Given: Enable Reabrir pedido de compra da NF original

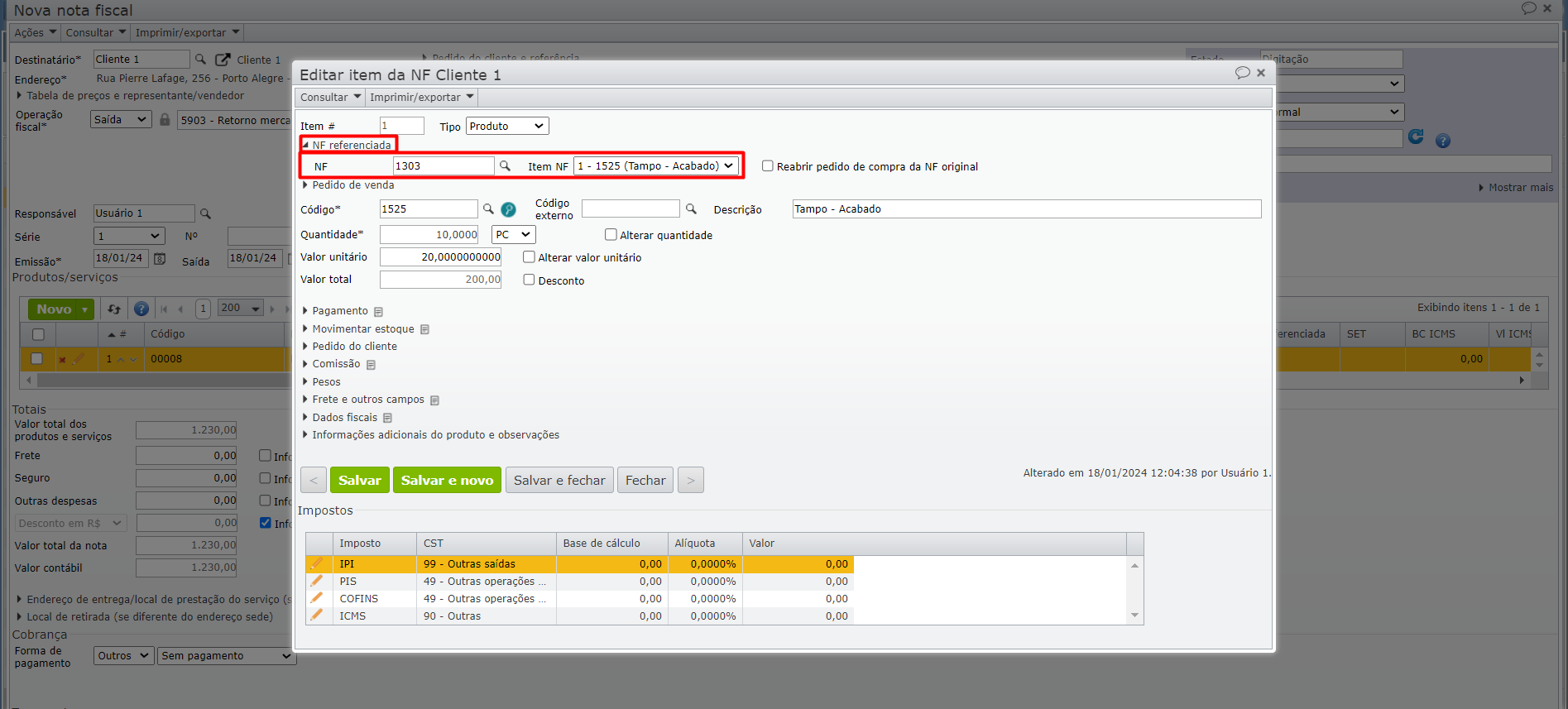Looking at the screenshot, I should coord(768,166).
